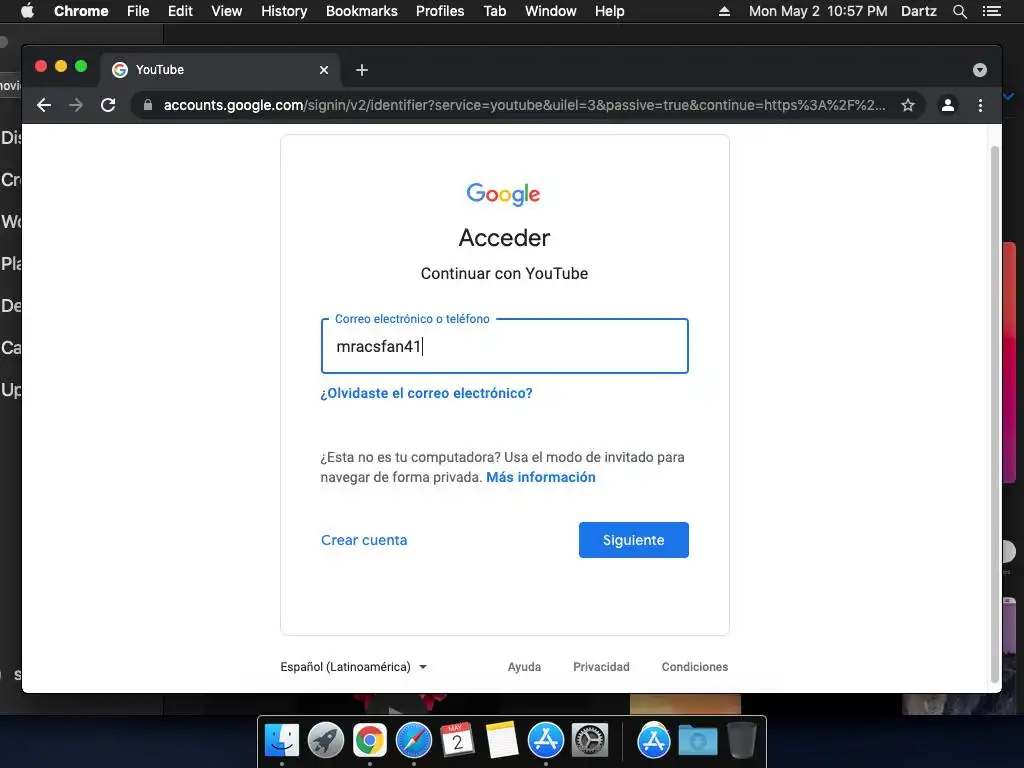Open the Chrome application menu
Image resolution: width=1024 pixels, height=768 pixels.
81,11
